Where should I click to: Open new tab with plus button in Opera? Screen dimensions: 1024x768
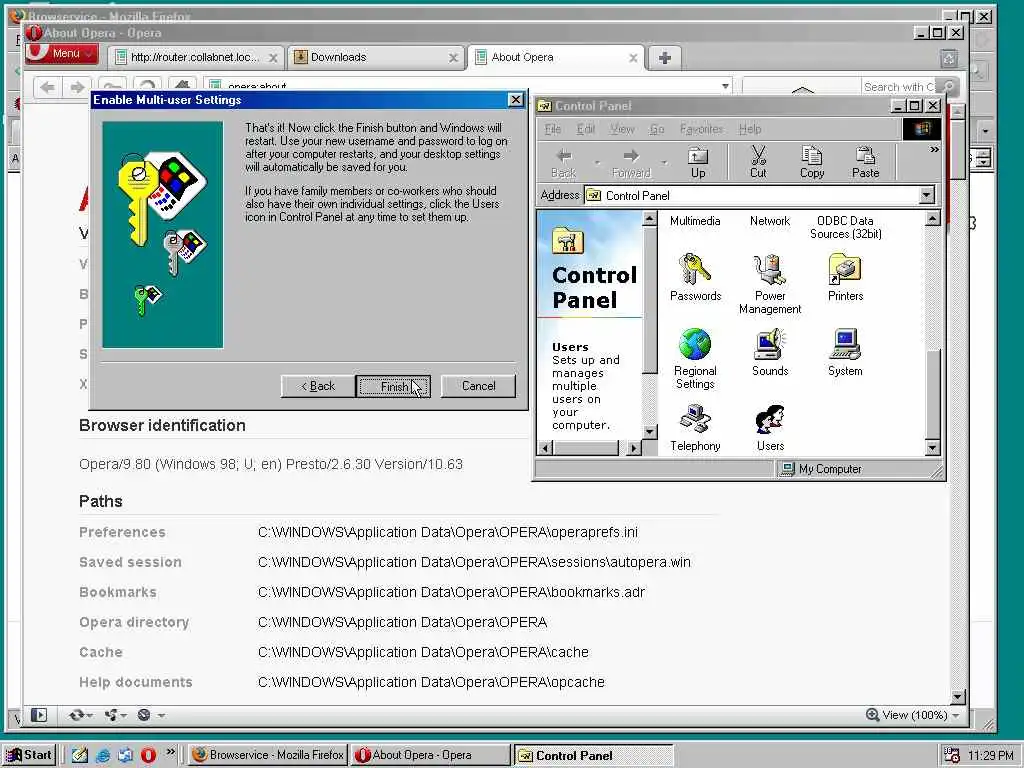click(x=665, y=57)
